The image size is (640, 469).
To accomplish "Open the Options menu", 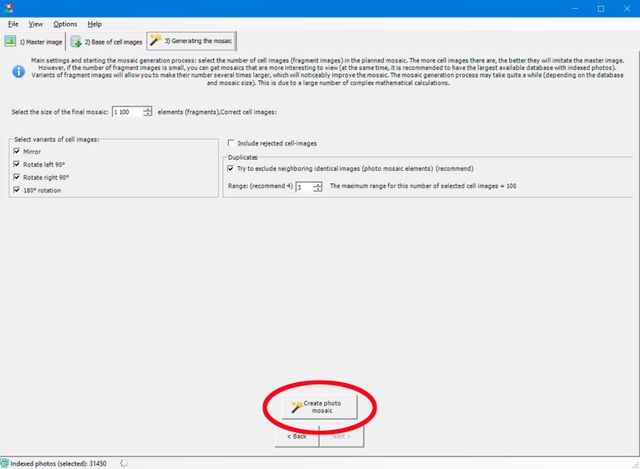I will [x=65, y=23].
